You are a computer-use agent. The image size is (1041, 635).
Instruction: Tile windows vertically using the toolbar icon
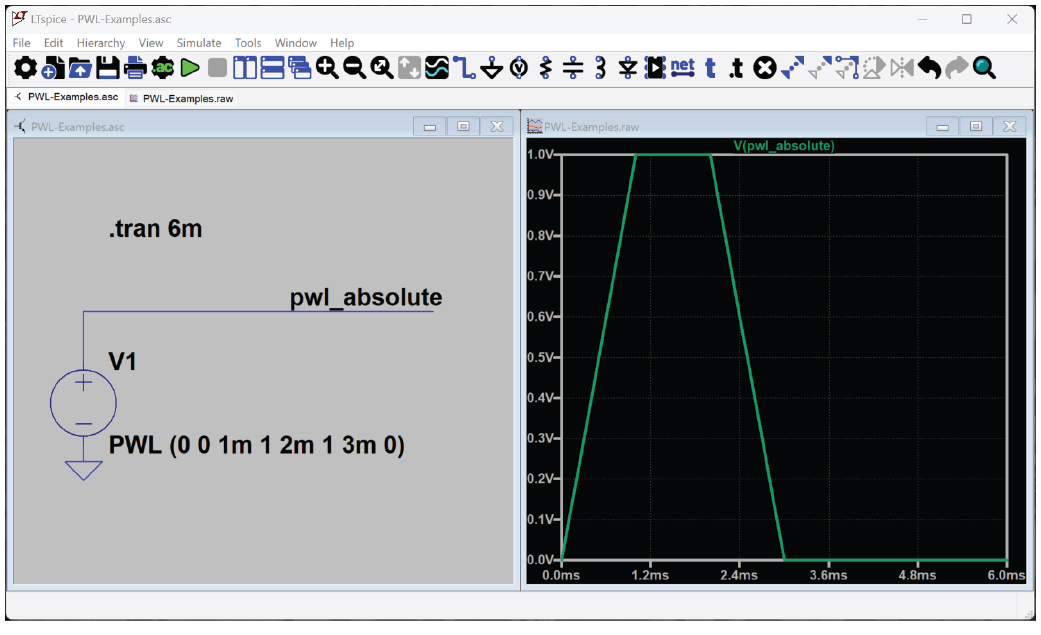click(x=245, y=68)
